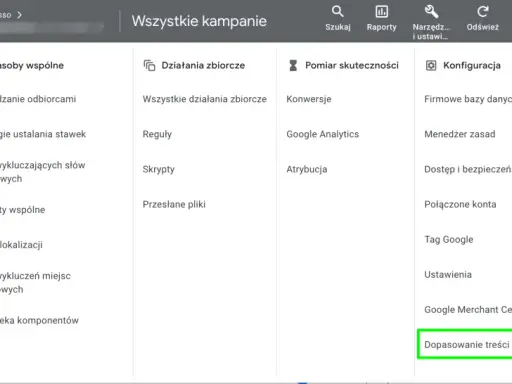Image resolution: width=512 pixels, height=384 pixels.
Task: Open the Atrybucja entry
Action: [307, 169]
